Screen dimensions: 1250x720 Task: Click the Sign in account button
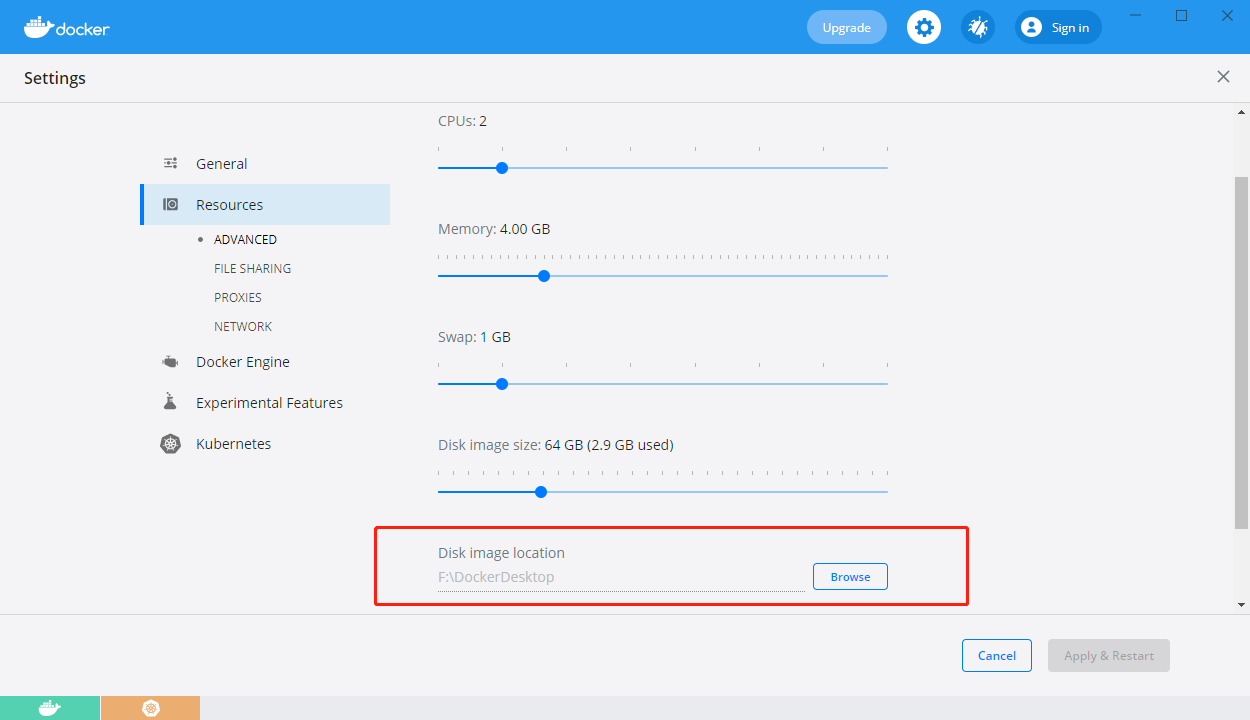tap(1057, 27)
